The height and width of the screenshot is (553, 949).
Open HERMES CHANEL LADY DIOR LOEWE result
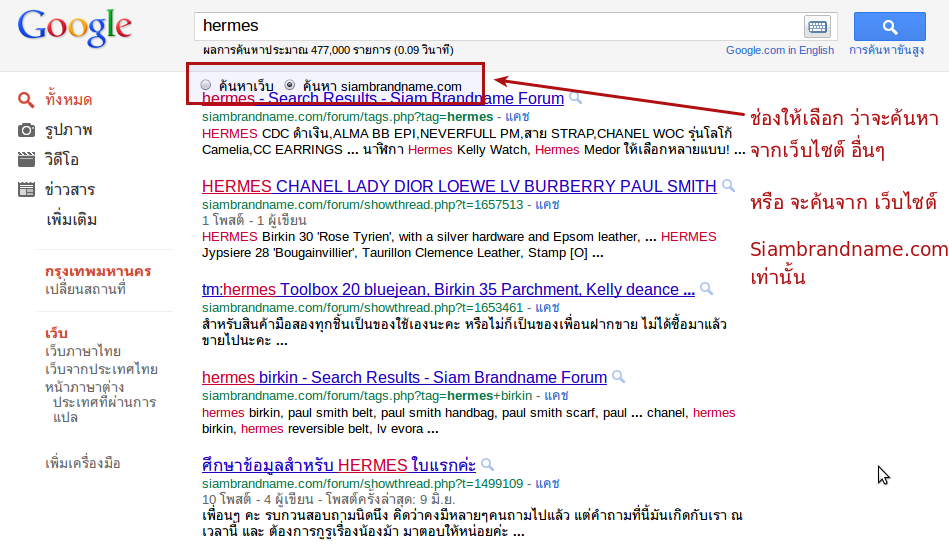click(459, 186)
